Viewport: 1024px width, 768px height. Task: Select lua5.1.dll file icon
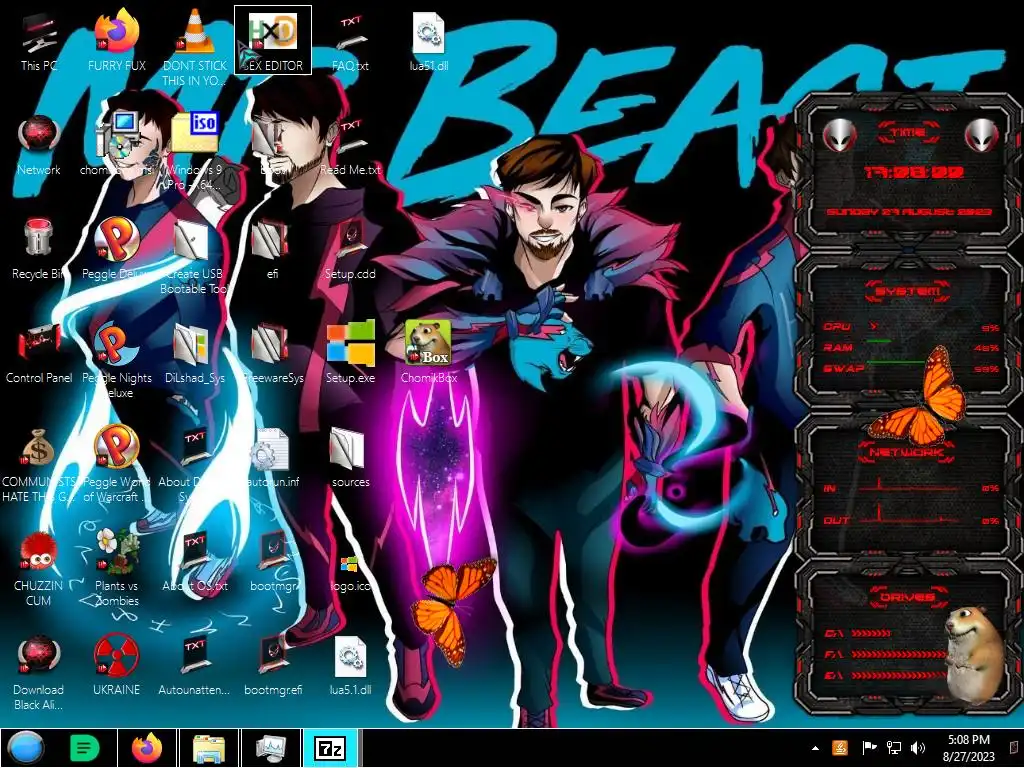click(x=351, y=665)
